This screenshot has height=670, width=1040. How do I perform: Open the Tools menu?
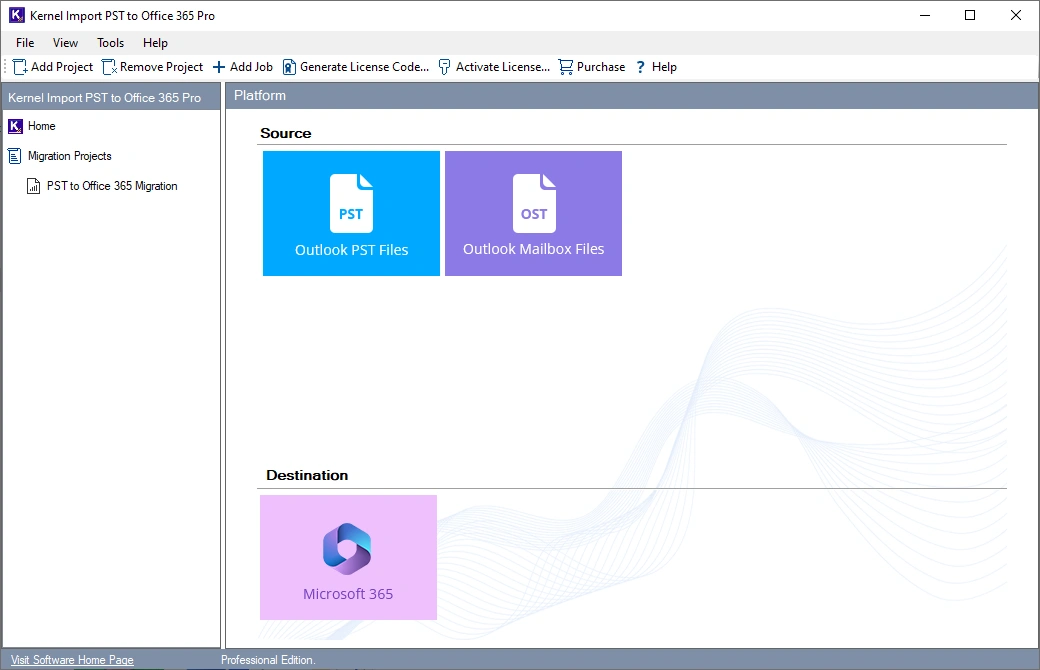[x=110, y=42]
